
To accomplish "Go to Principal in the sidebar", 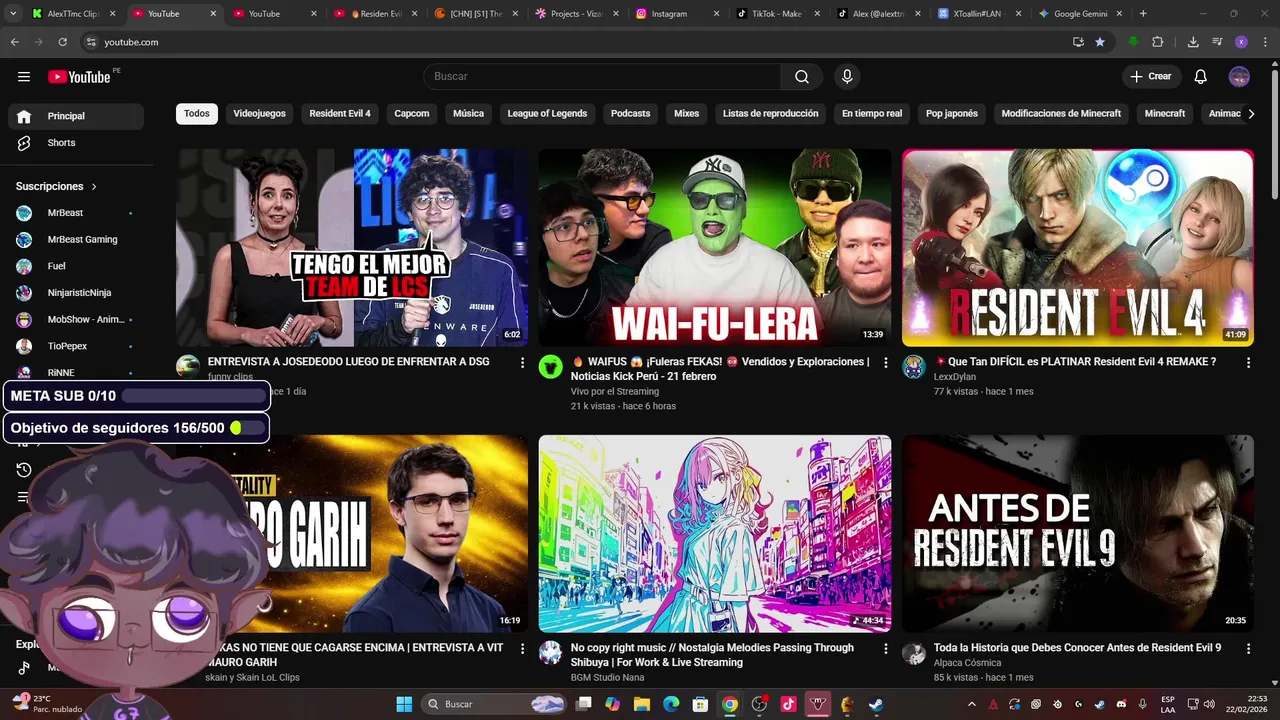I will (76, 116).
